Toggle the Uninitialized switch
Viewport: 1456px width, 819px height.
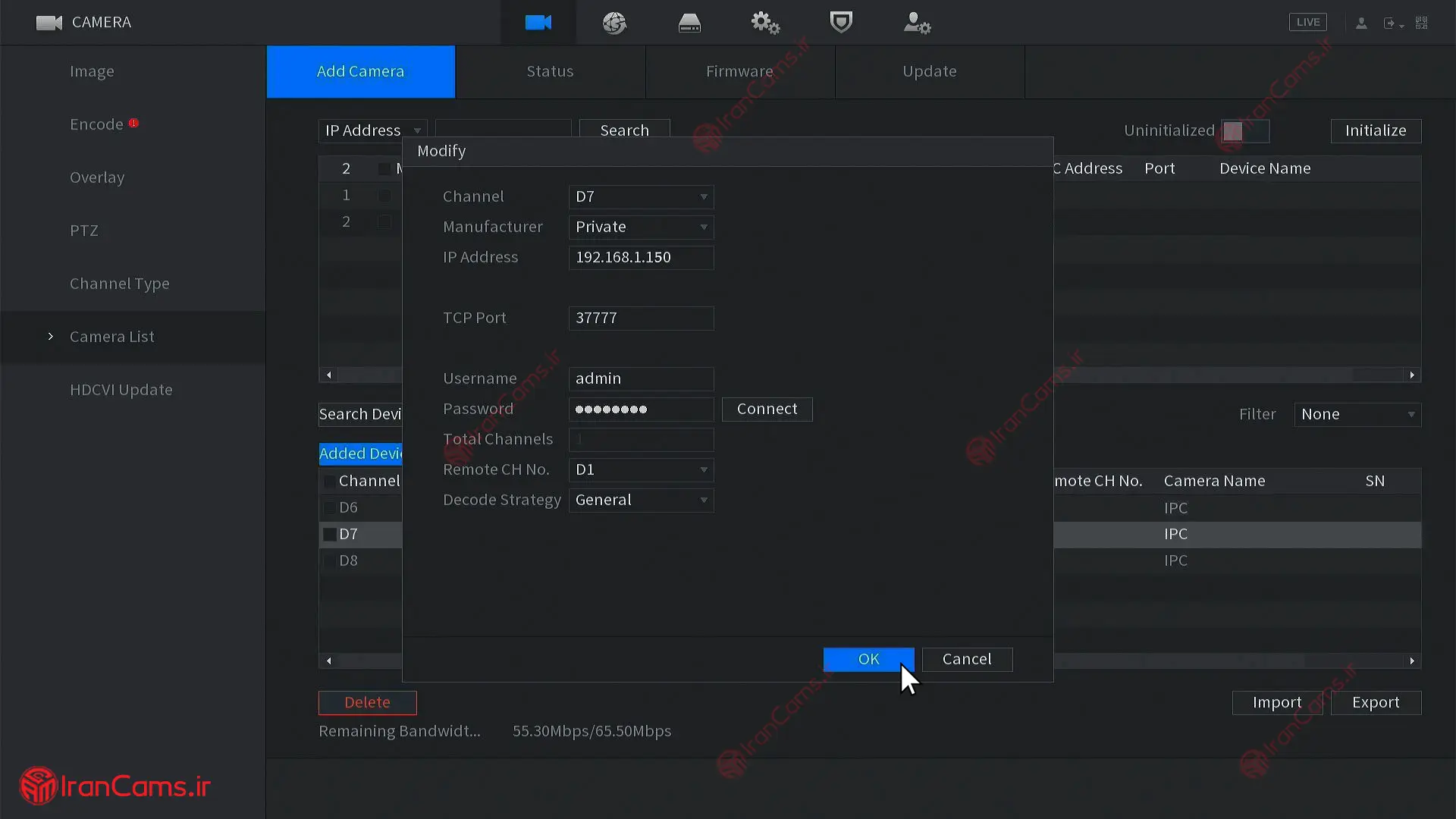(x=1245, y=130)
